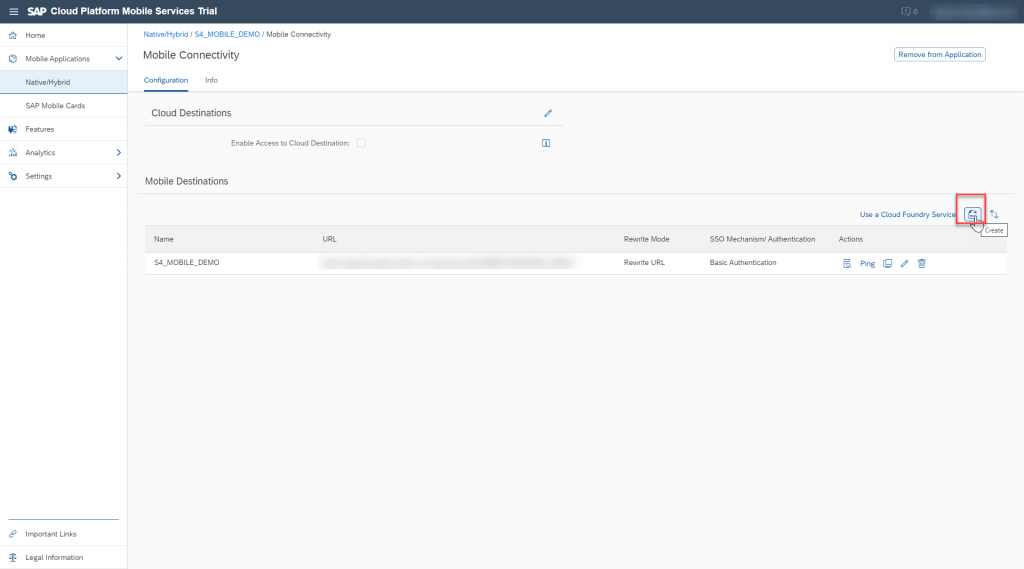Delete the S4_MOBILE_DEMO destination

pyautogui.click(x=921, y=263)
